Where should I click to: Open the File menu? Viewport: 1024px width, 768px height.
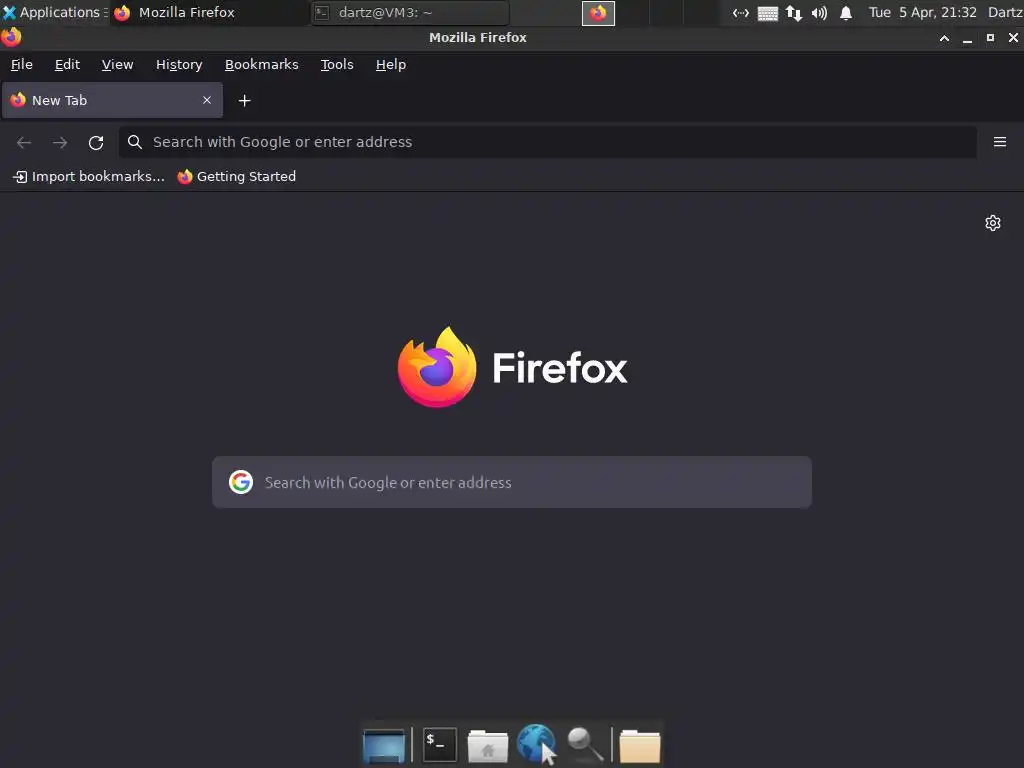22,65
